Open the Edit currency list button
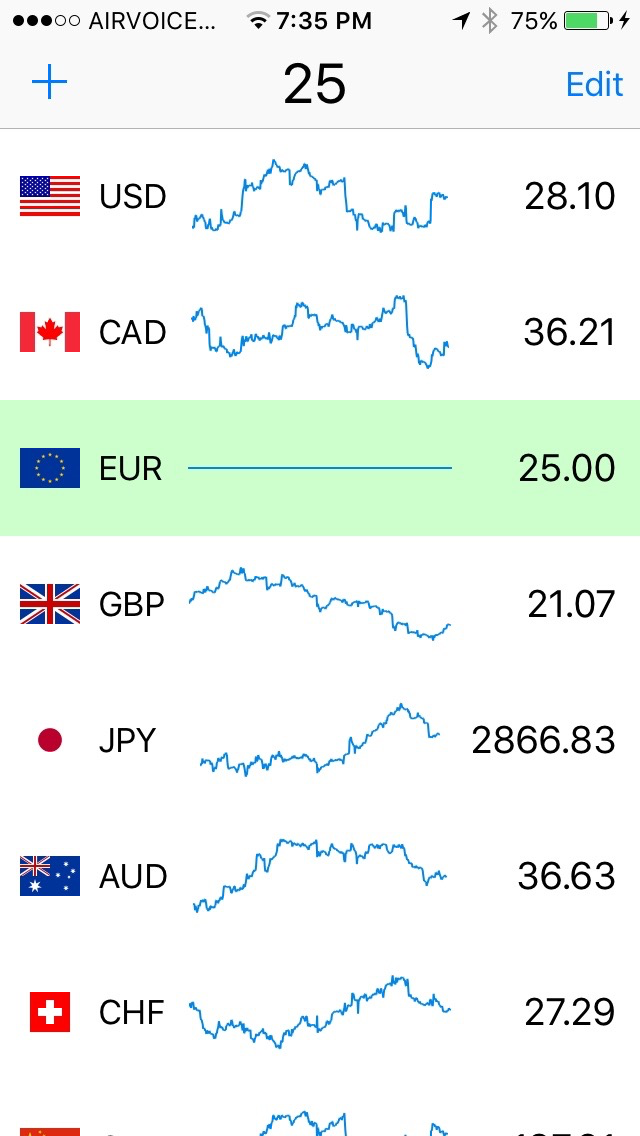This screenshot has width=640, height=1136. pos(594,84)
